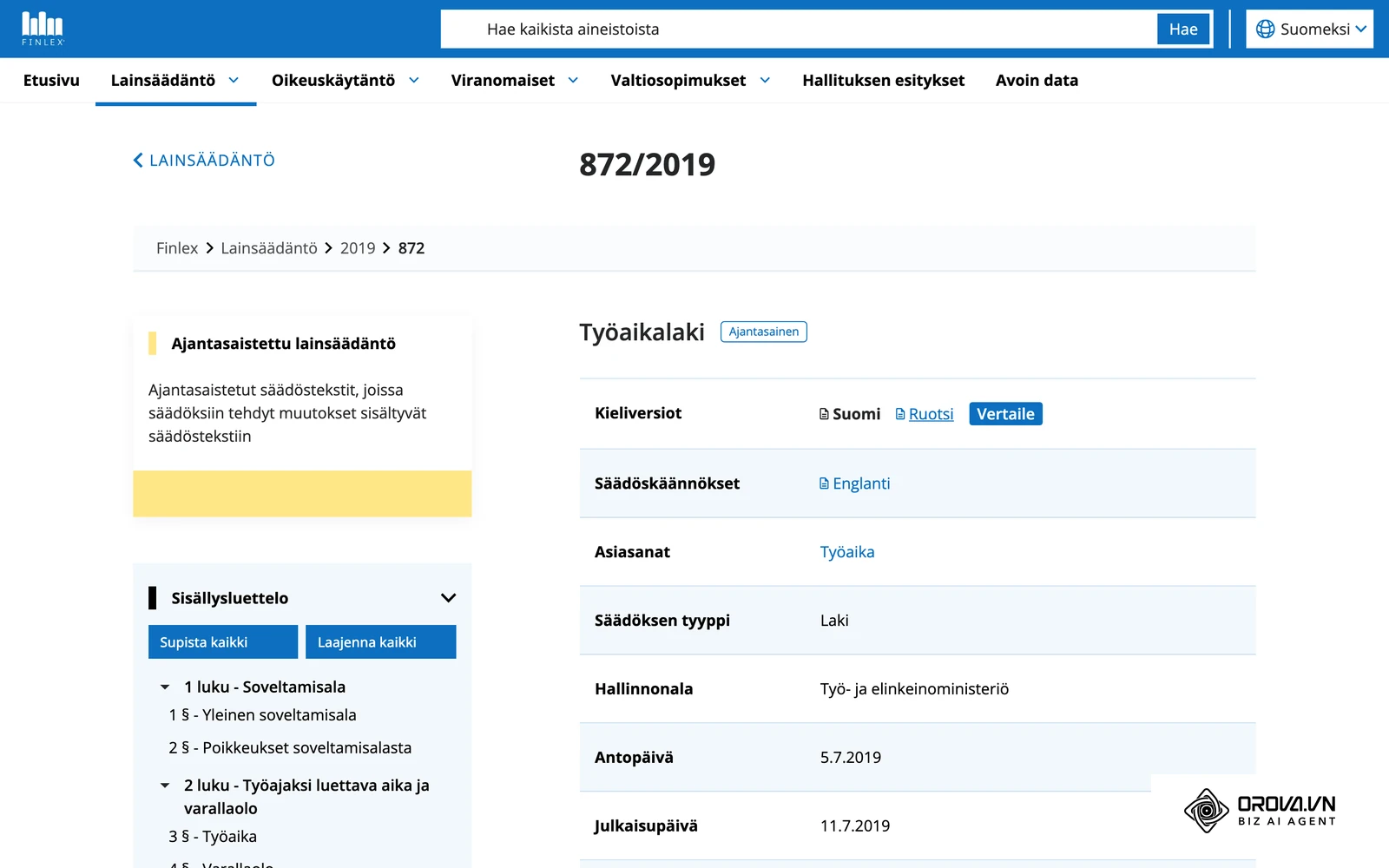Open the Ruotsi language version link
1389x868 pixels.
[x=931, y=414]
